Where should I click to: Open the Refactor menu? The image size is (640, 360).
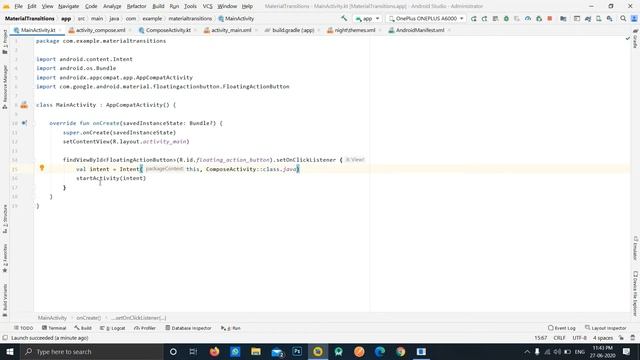[x=136, y=6]
